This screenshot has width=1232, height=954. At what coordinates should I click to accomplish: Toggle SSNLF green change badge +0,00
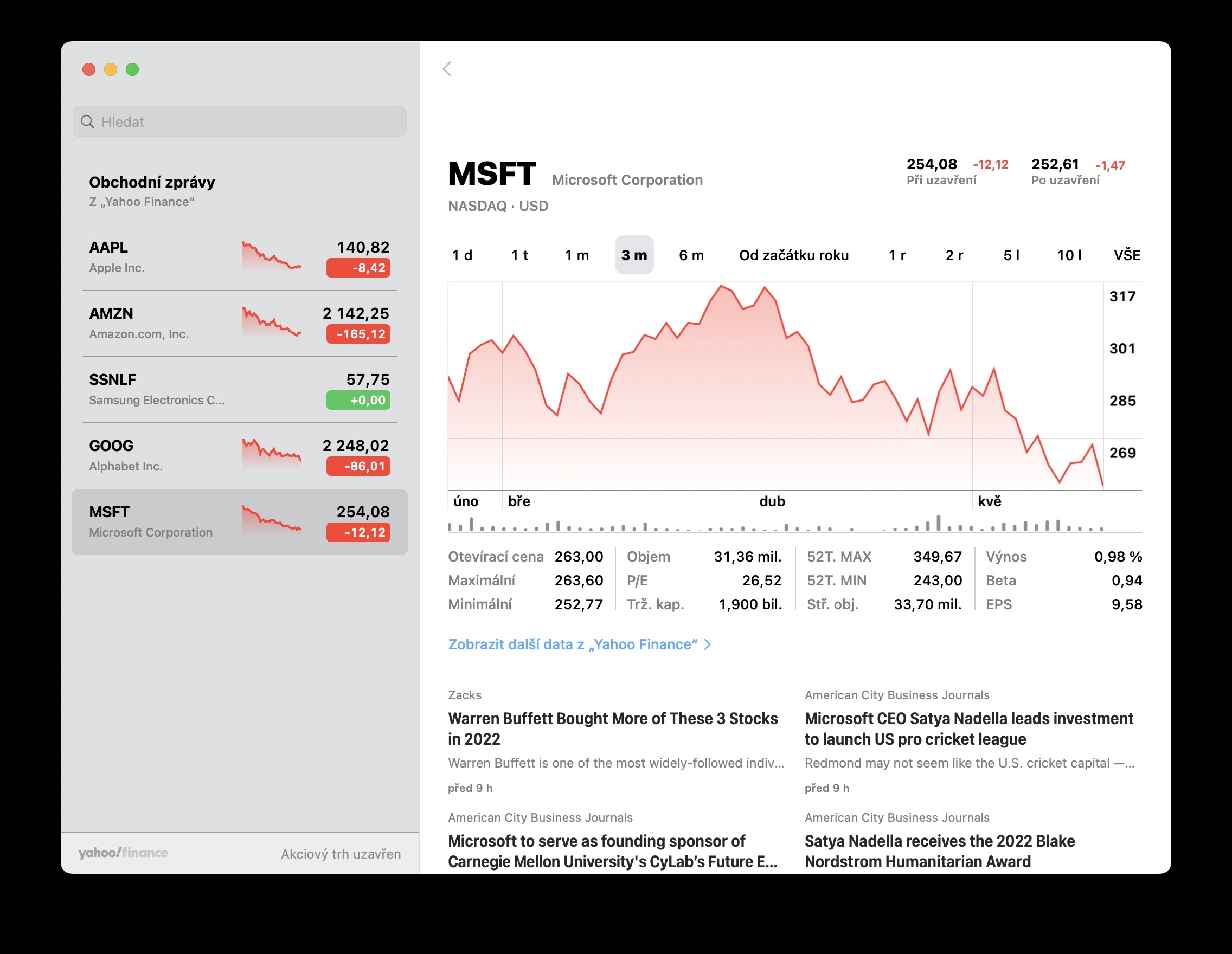(x=358, y=401)
